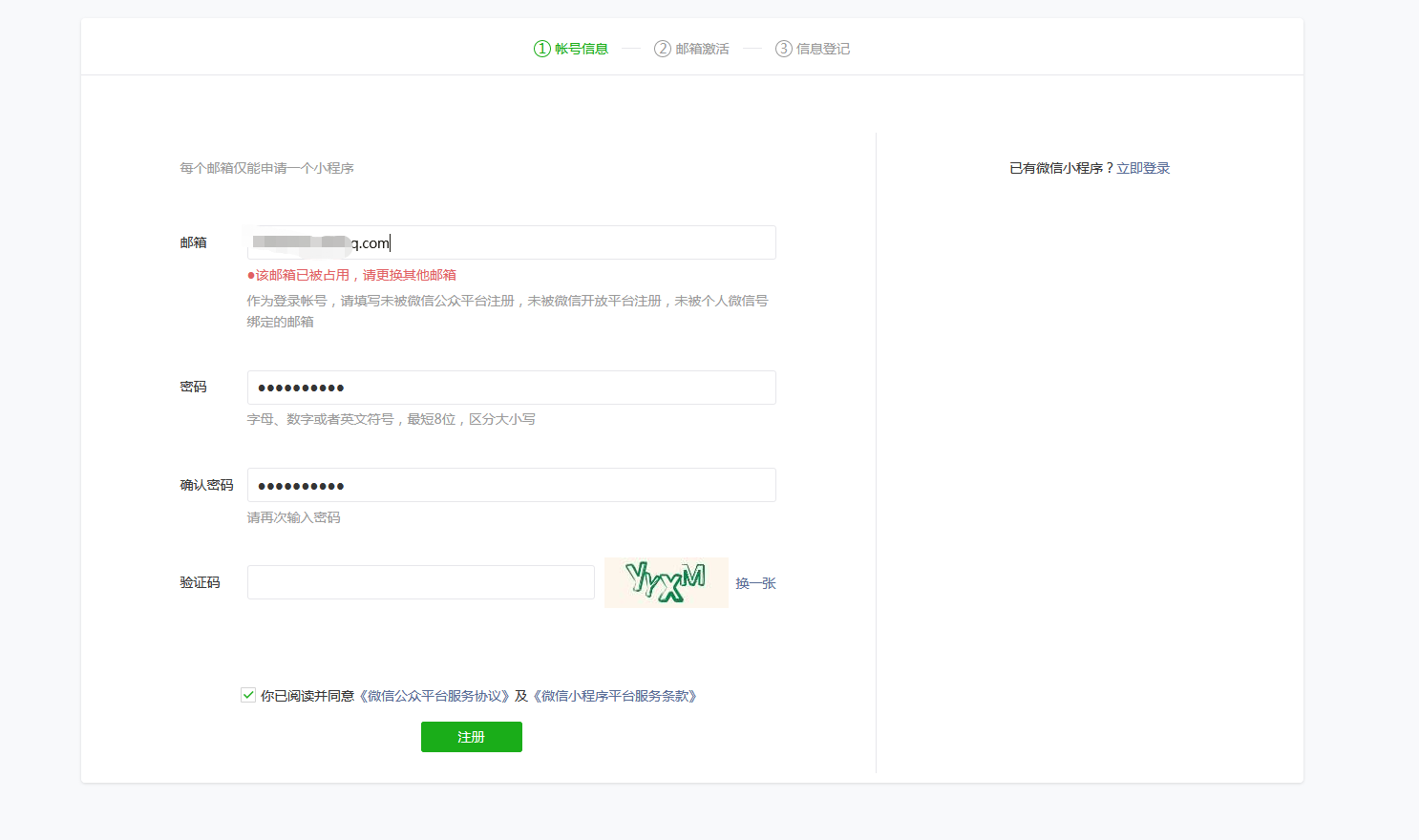Image resolution: width=1419 pixels, height=840 pixels.
Task: Click the captcha image YYXM
Action: pos(667,582)
